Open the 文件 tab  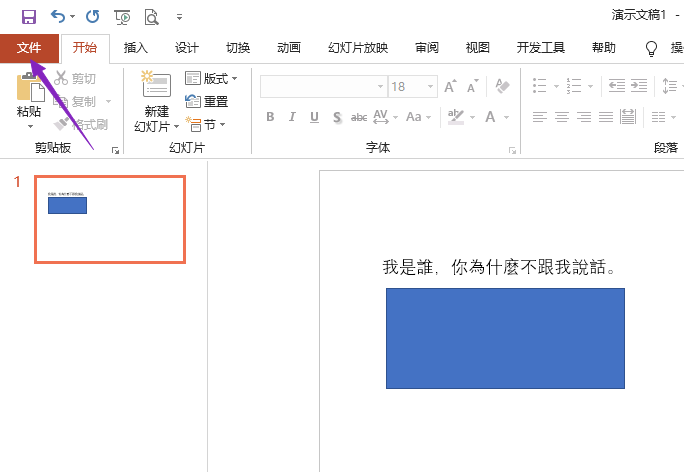click(29, 48)
